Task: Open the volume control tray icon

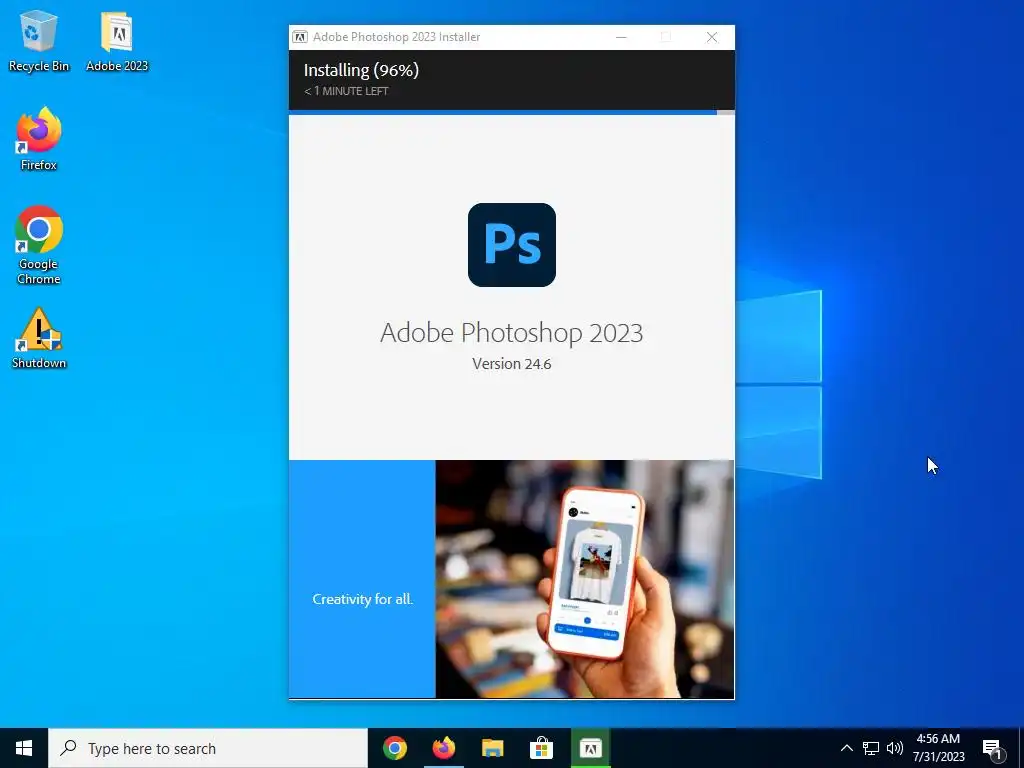Action: tap(895, 748)
